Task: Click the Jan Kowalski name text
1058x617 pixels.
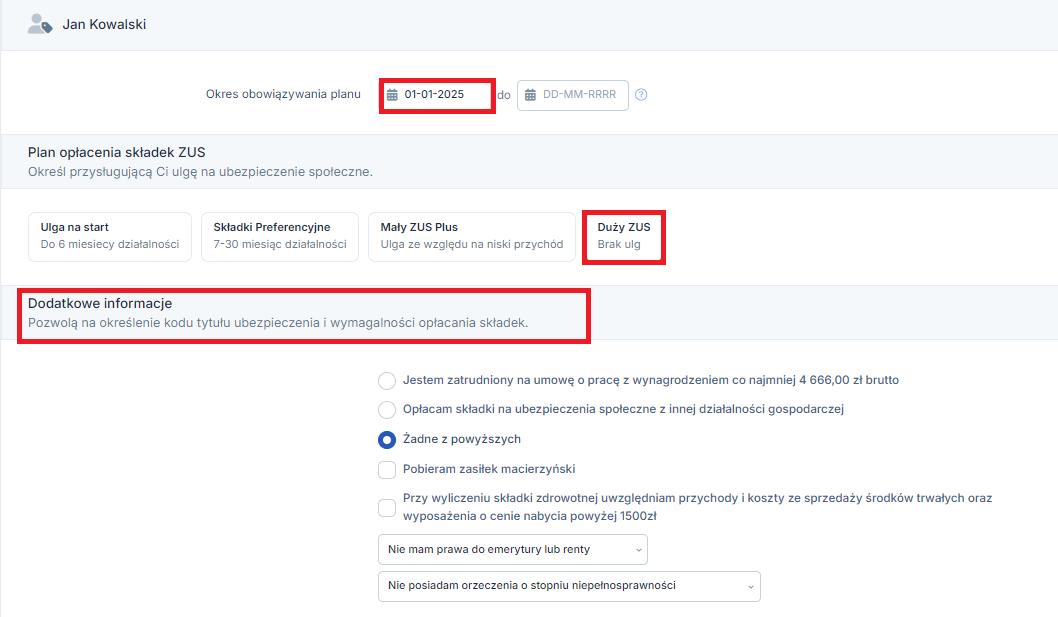Action: coord(104,24)
